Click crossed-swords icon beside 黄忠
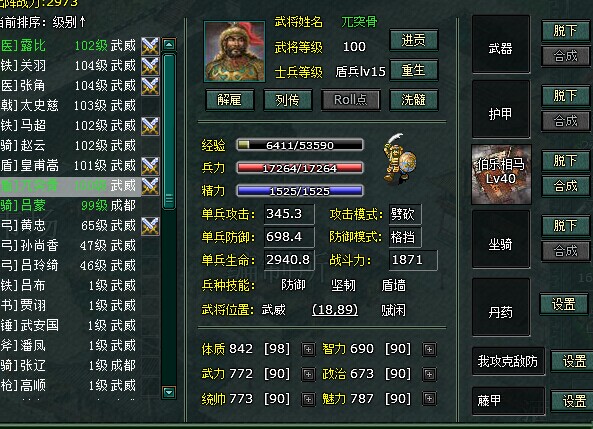This screenshot has height=429, width=593. (x=150, y=226)
